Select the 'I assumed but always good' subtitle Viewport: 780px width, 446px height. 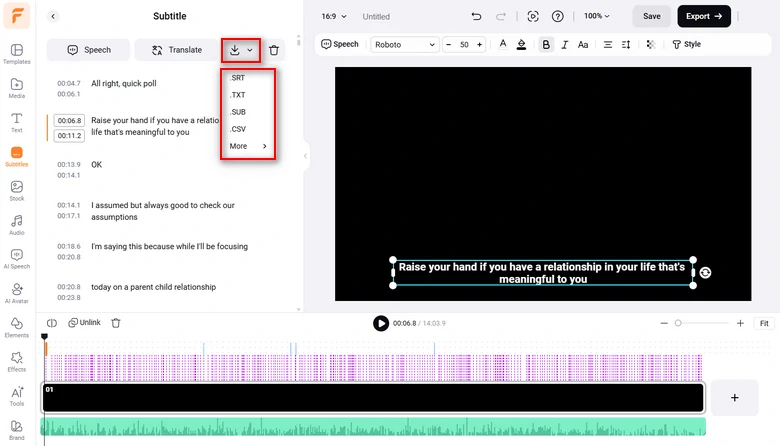(163, 211)
